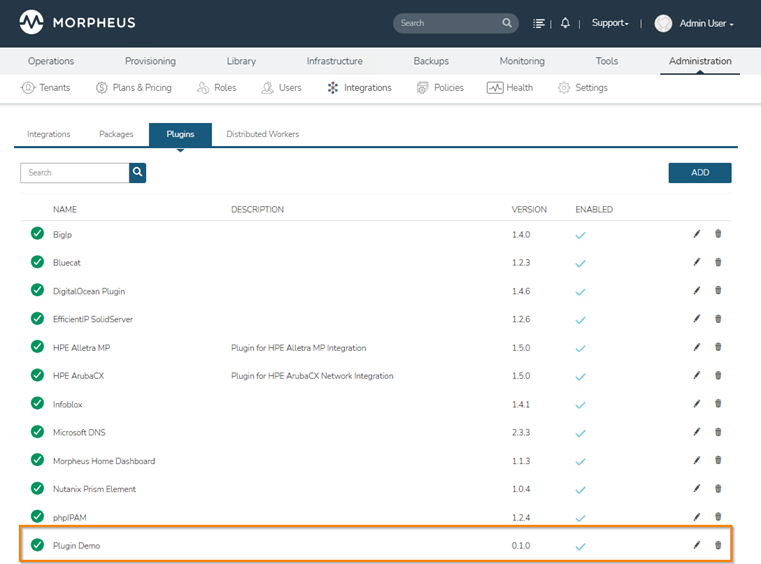Go to Policies section
The image size is (761, 564).
440,88
